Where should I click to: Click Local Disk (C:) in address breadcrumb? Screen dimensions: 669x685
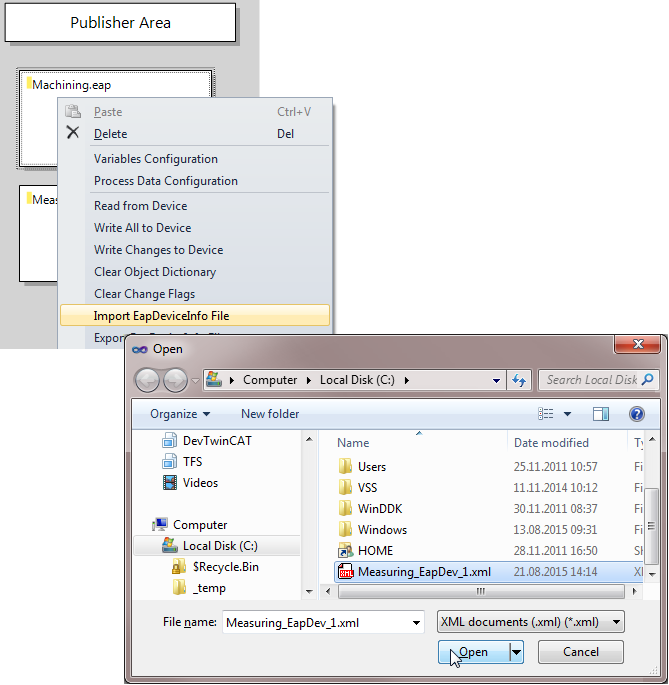coord(357,380)
